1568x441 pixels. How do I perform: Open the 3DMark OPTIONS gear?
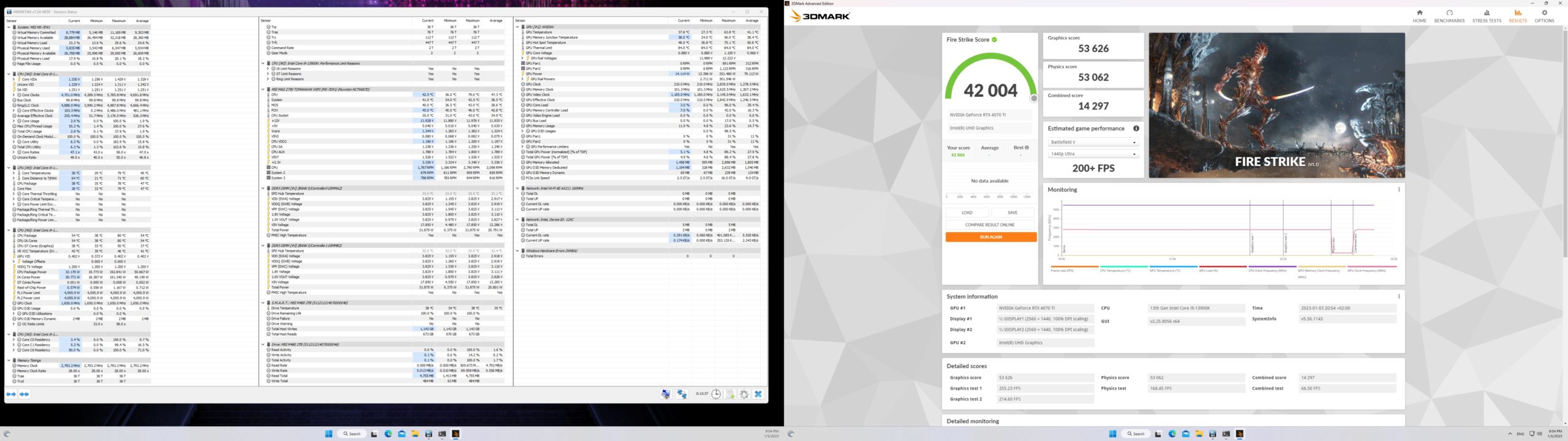click(1544, 12)
